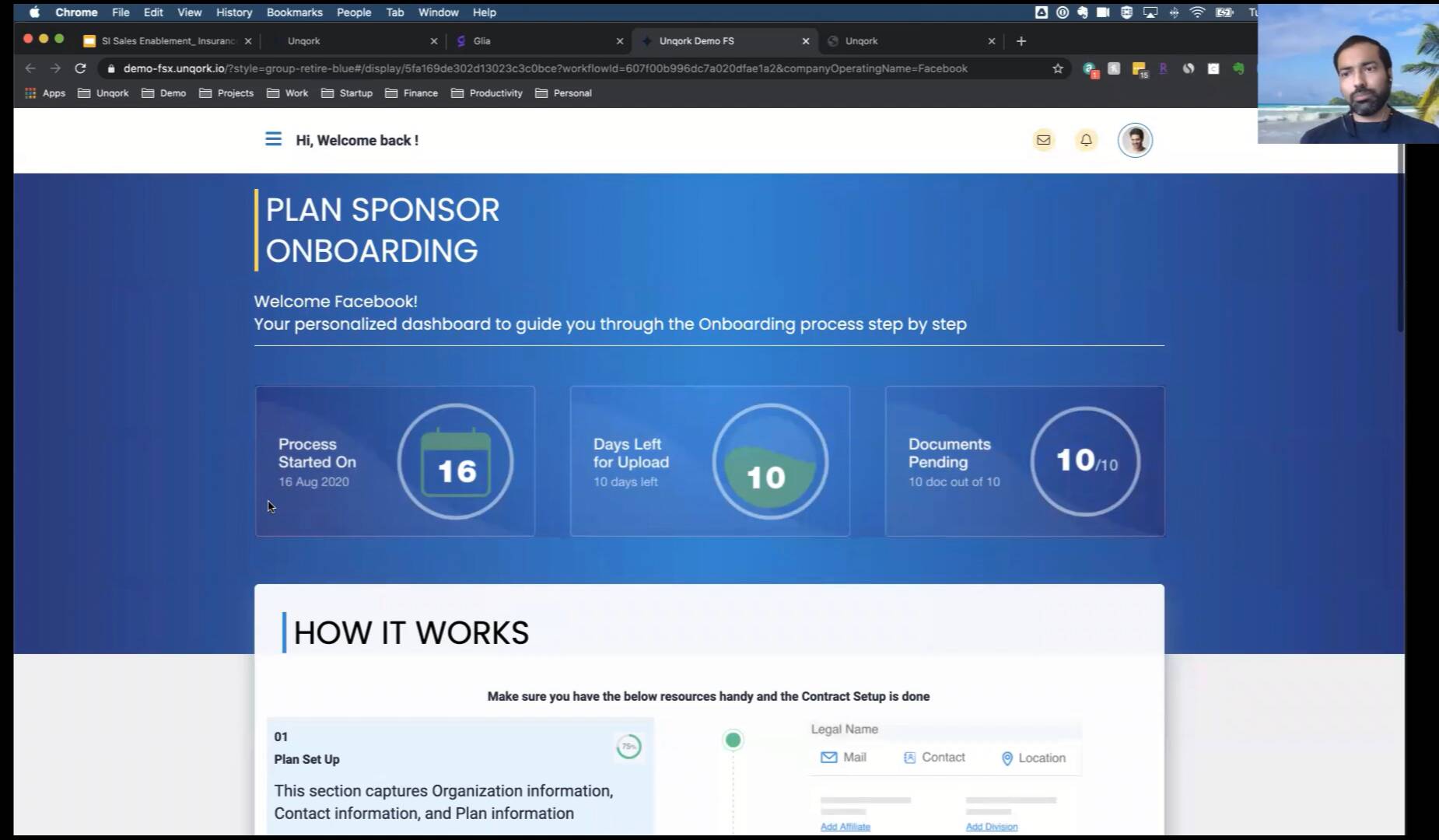
Task: Click the Add Division link
Action: pos(992,827)
